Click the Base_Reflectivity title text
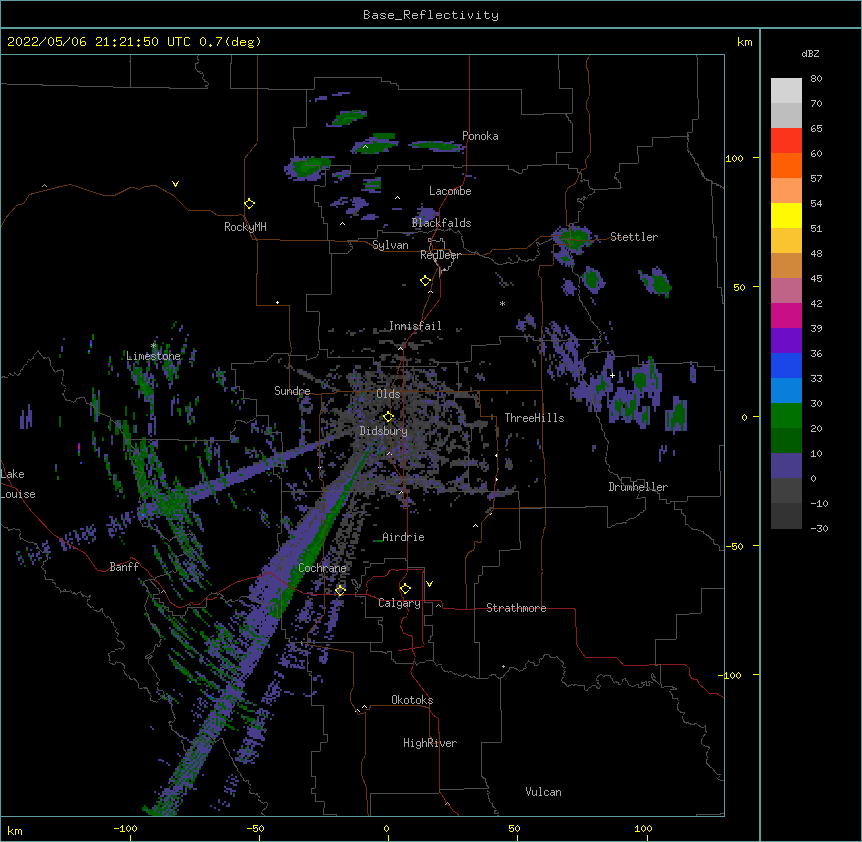862x842 pixels. (431, 15)
